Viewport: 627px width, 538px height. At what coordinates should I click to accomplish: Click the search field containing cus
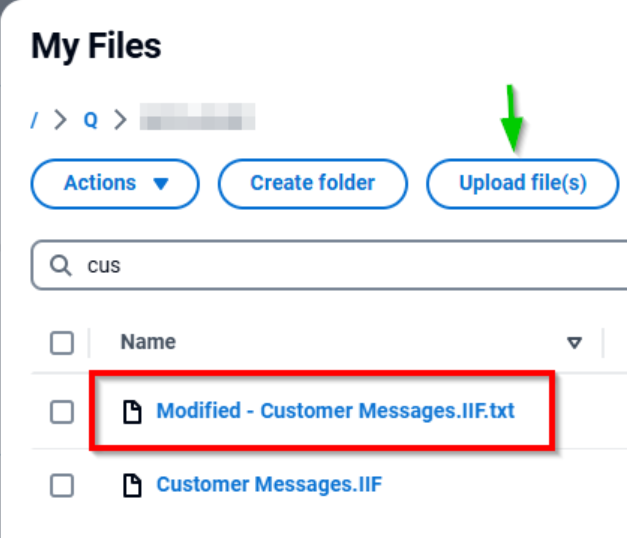tap(340, 266)
